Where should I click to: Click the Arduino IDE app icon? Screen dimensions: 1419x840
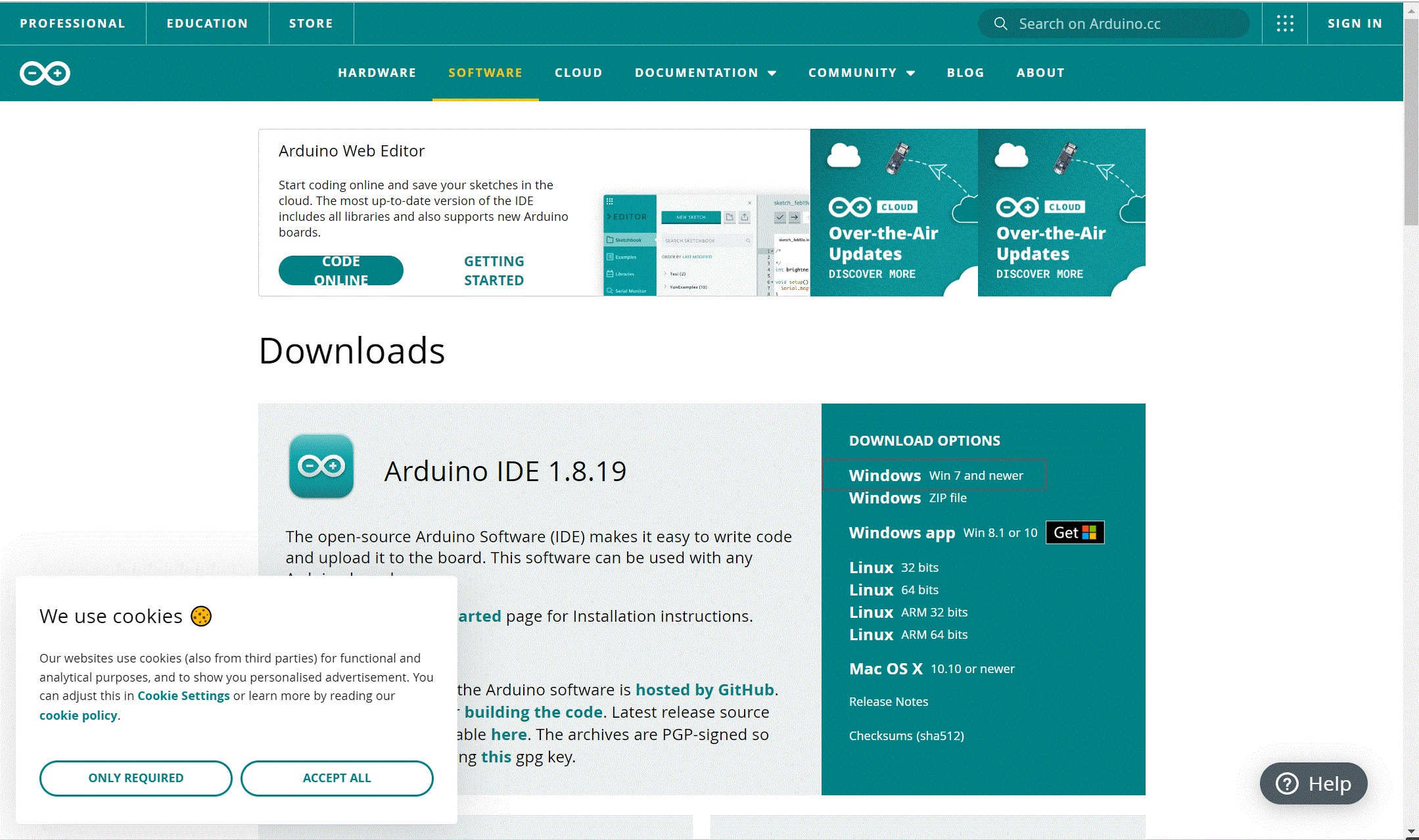tap(321, 466)
